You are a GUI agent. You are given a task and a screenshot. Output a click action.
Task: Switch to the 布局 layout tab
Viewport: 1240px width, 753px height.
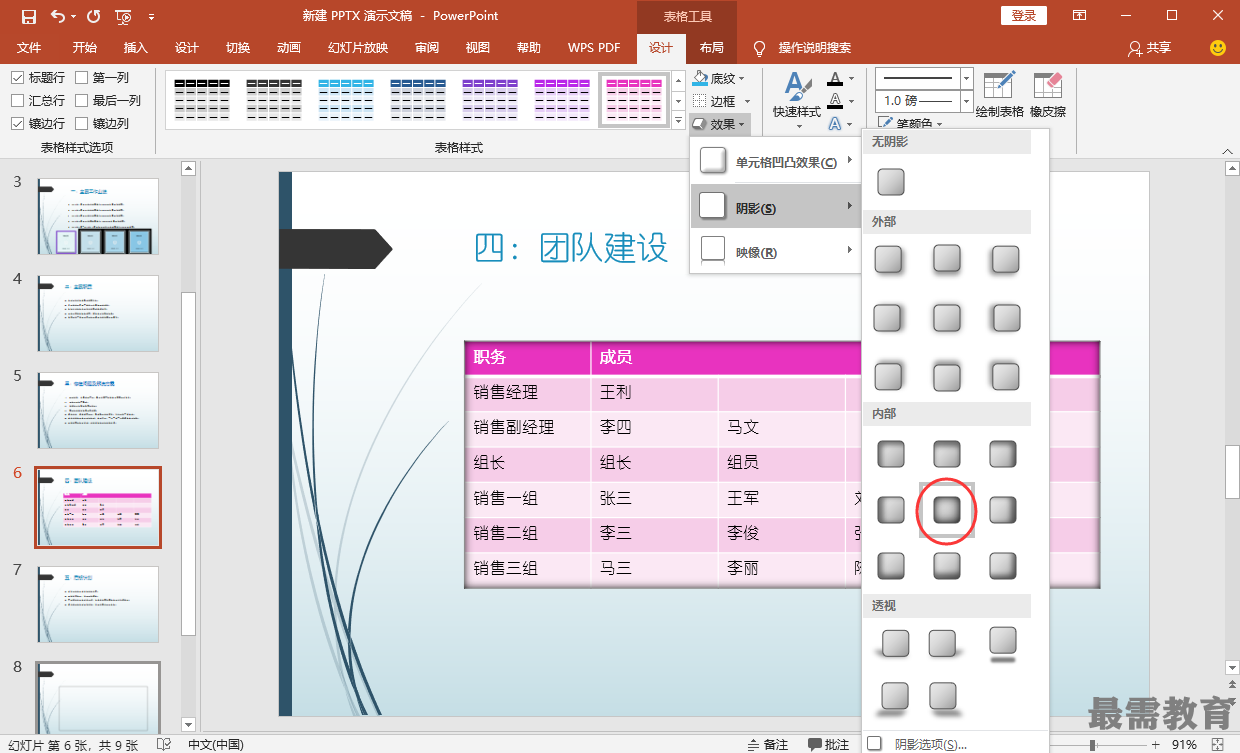point(711,48)
